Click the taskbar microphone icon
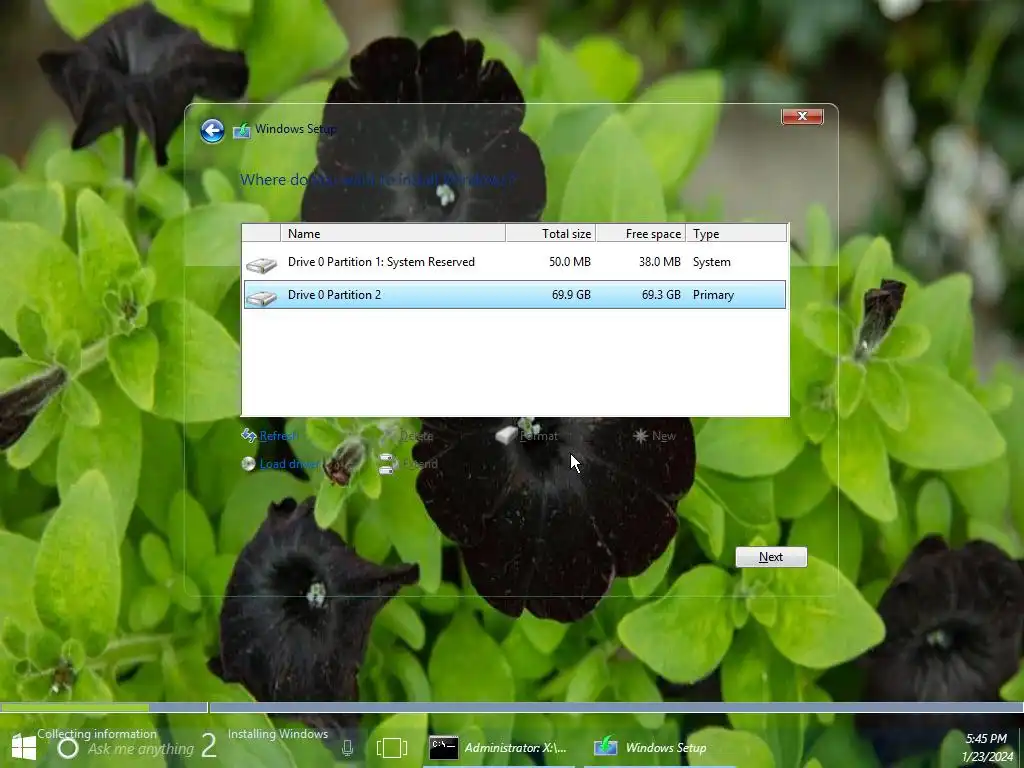 pos(347,748)
